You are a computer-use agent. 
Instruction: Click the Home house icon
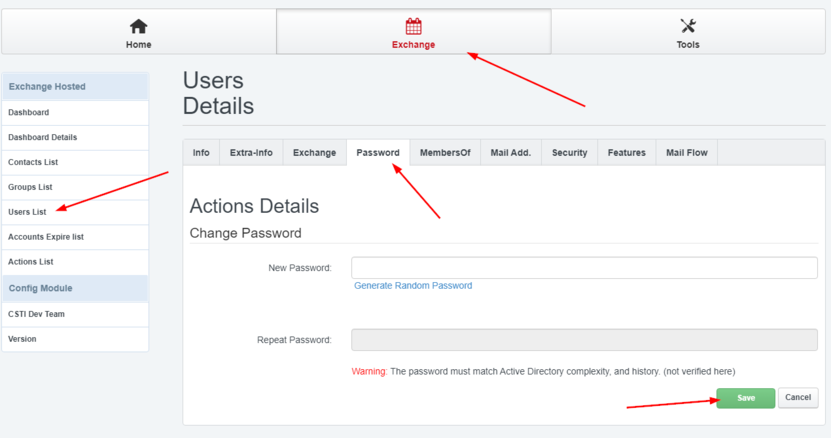point(138,26)
